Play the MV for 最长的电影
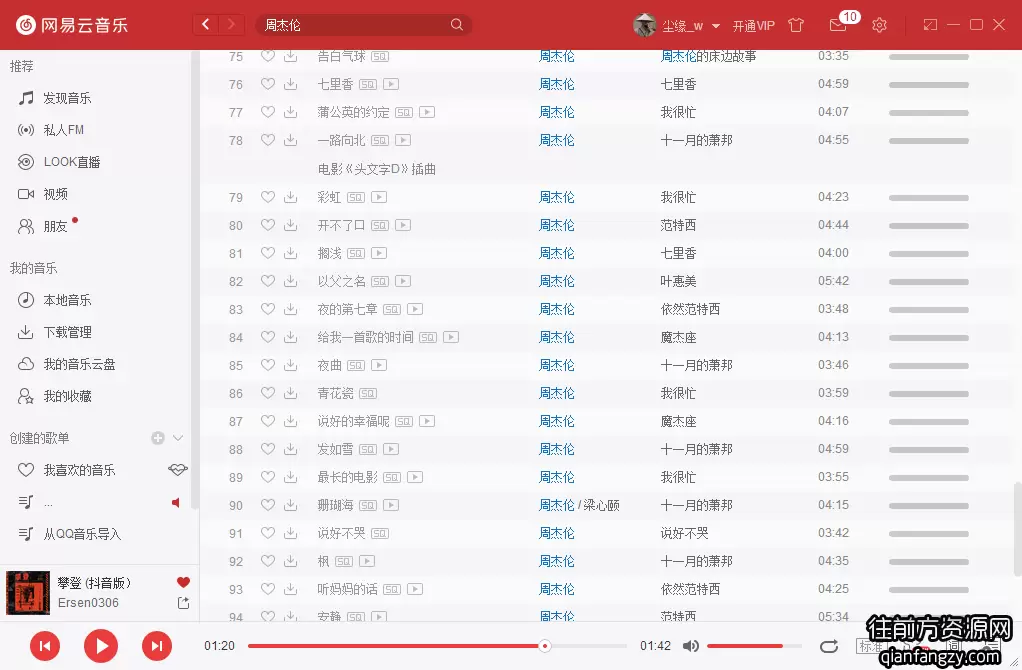This screenshot has height=670, width=1022. (415, 477)
